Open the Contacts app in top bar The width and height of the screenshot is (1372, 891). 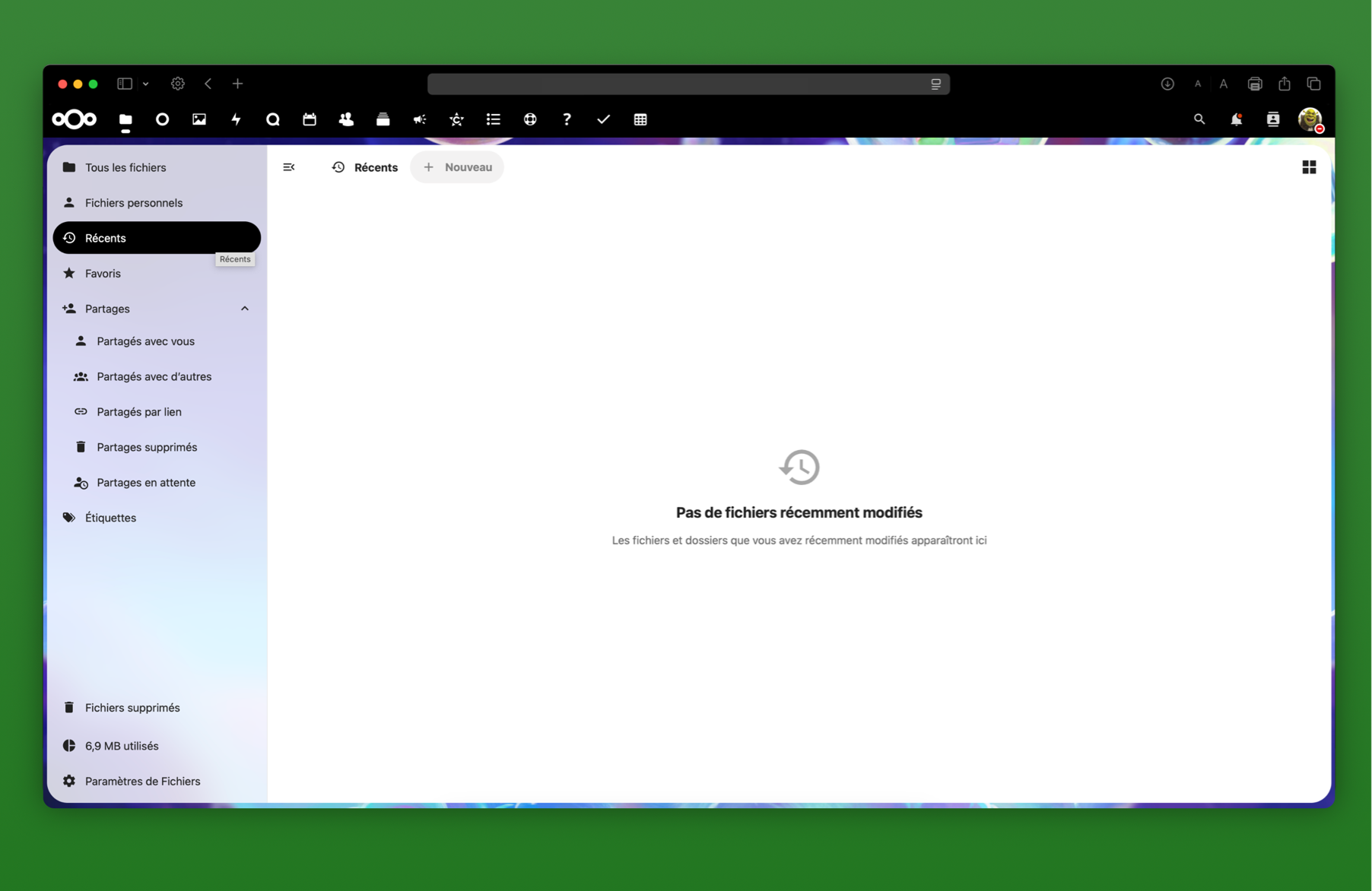[x=346, y=119]
